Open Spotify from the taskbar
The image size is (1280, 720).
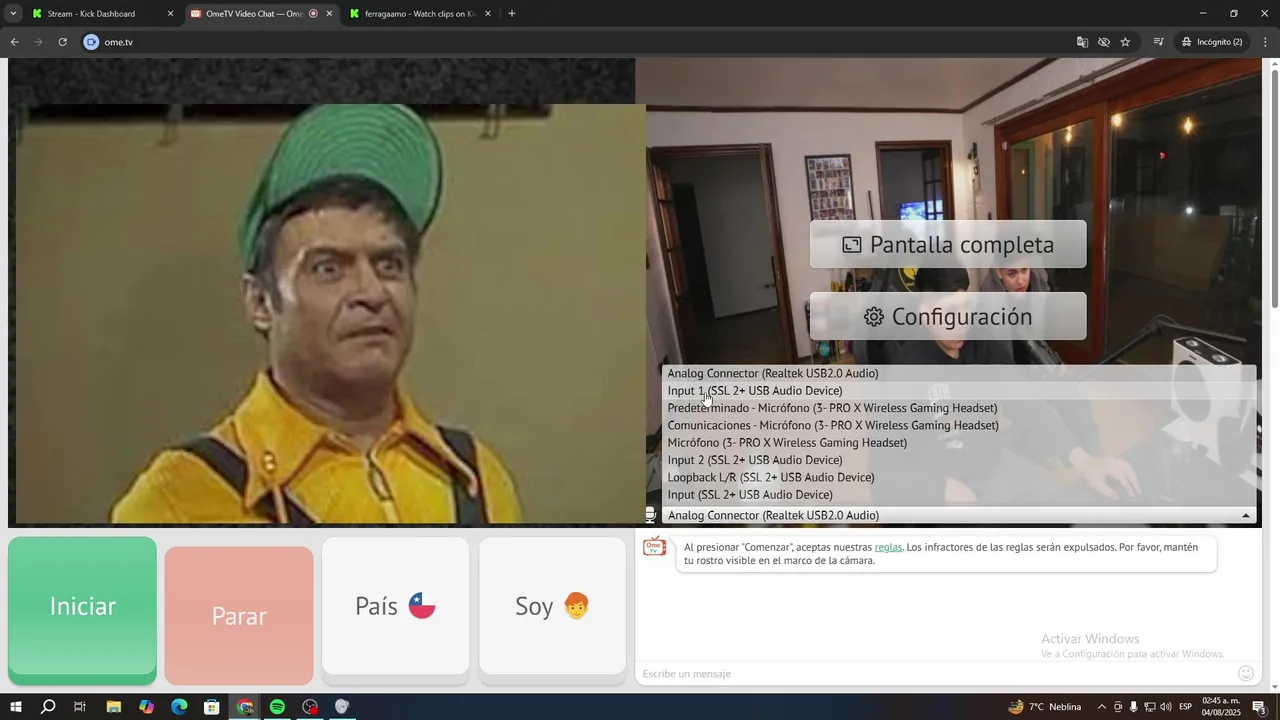pyautogui.click(x=277, y=707)
